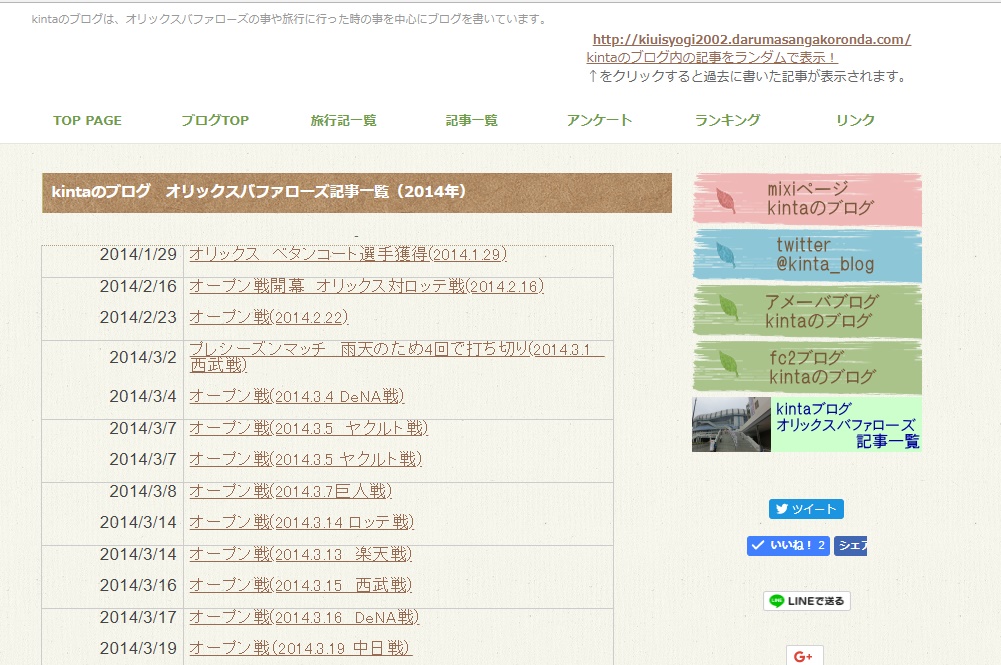This screenshot has height=665, width=1001.
Task: Open 旅行記一覧 navigation item
Action: tap(343, 120)
